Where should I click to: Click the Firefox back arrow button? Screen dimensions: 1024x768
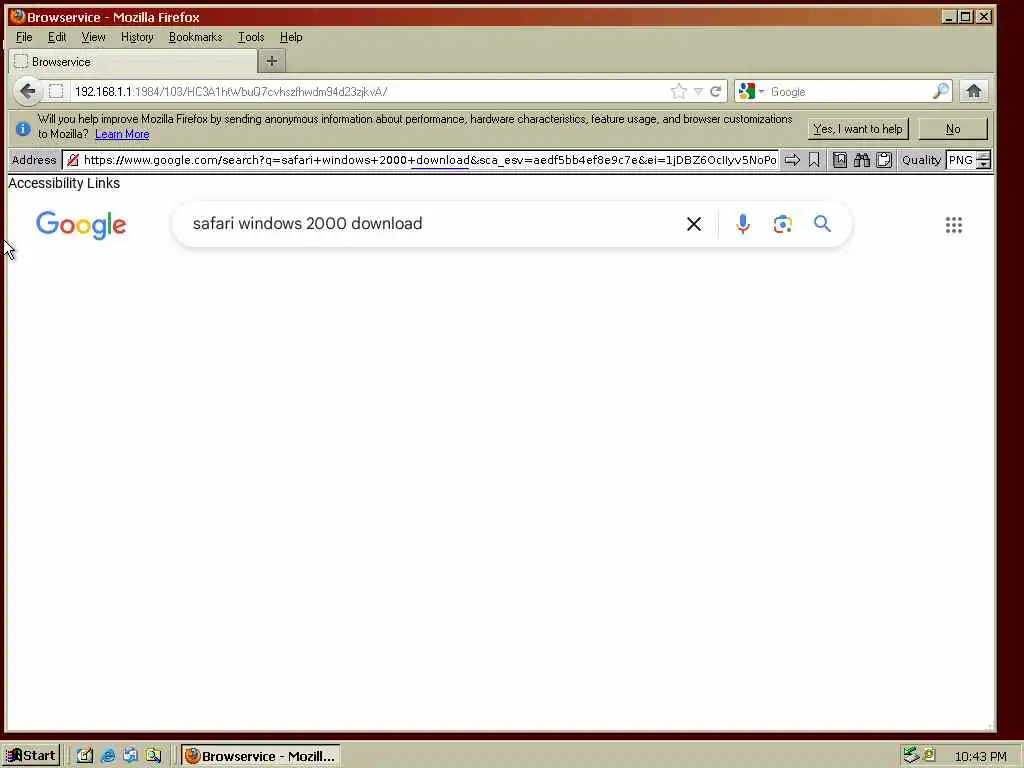(27, 91)
